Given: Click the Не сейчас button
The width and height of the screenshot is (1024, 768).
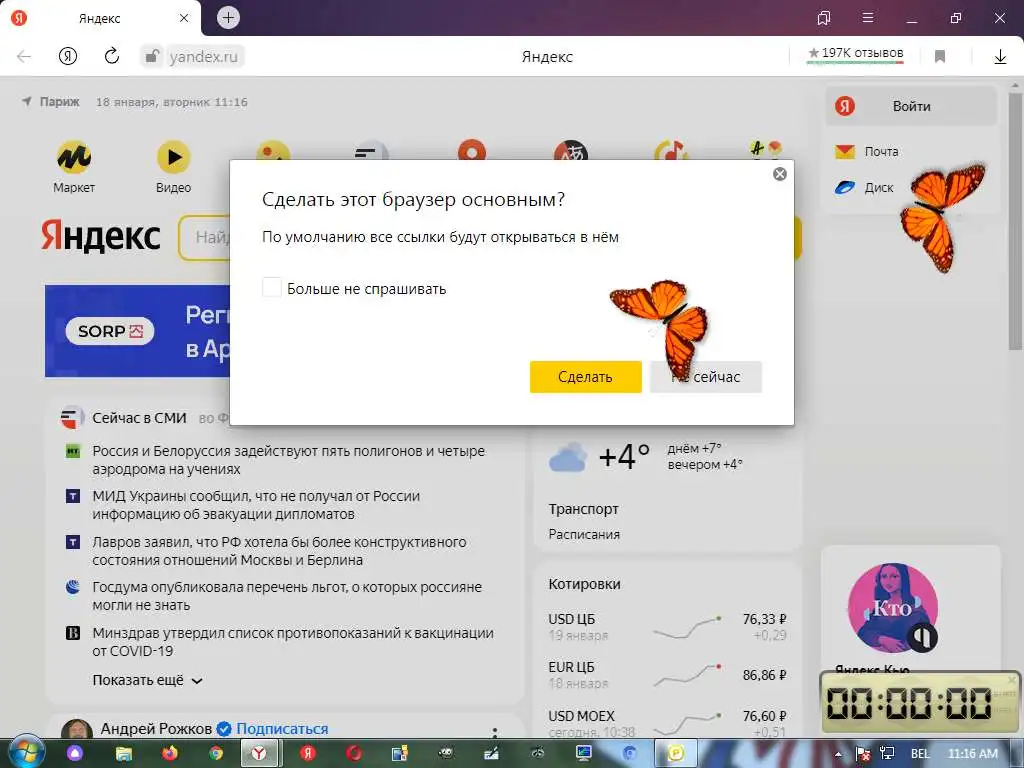Looking at the screenshot, I should [x=705, y=377].
